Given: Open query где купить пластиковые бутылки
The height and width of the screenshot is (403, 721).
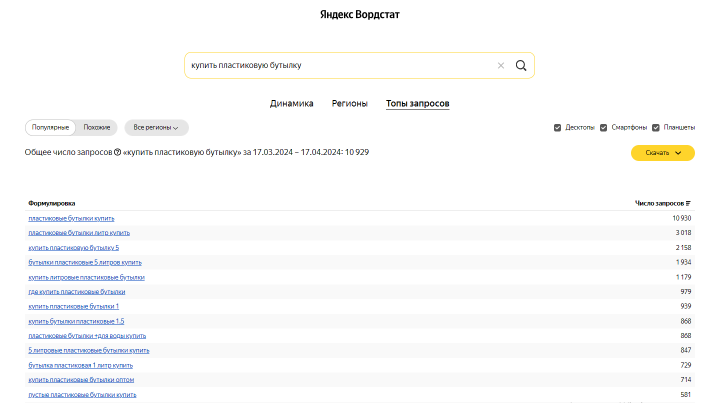Looking at the screenshot, I should coord(77,292).
